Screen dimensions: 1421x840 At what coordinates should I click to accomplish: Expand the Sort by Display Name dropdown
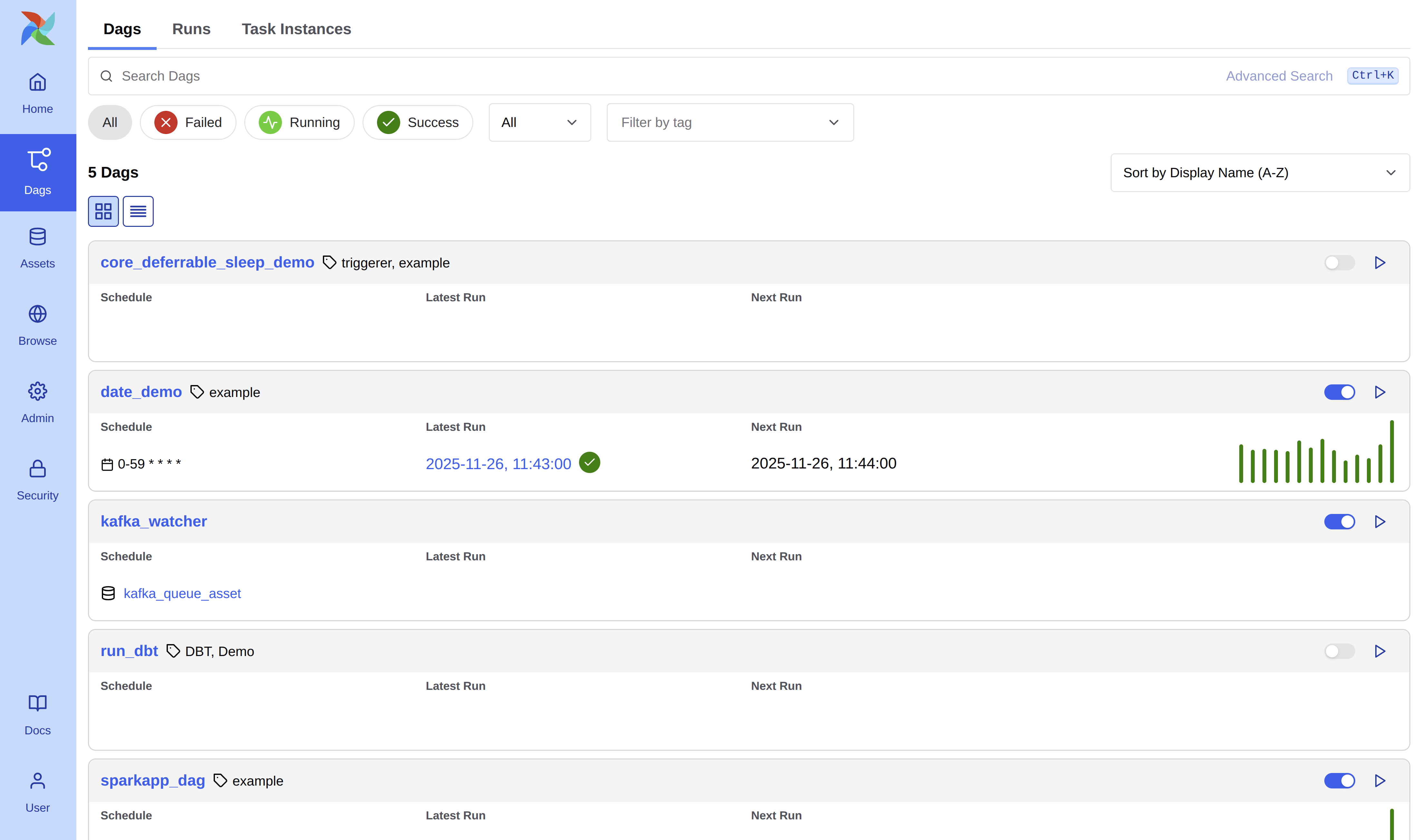pyautogui.click(x=1260, y=173)
